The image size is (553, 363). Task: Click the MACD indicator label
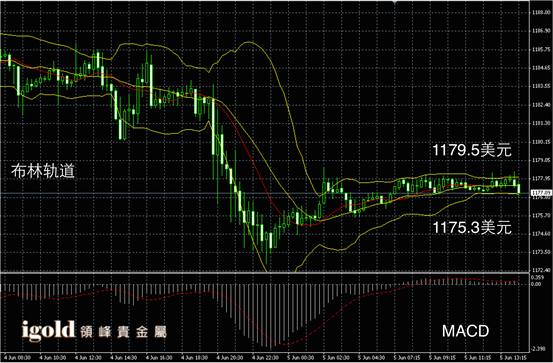466,331
